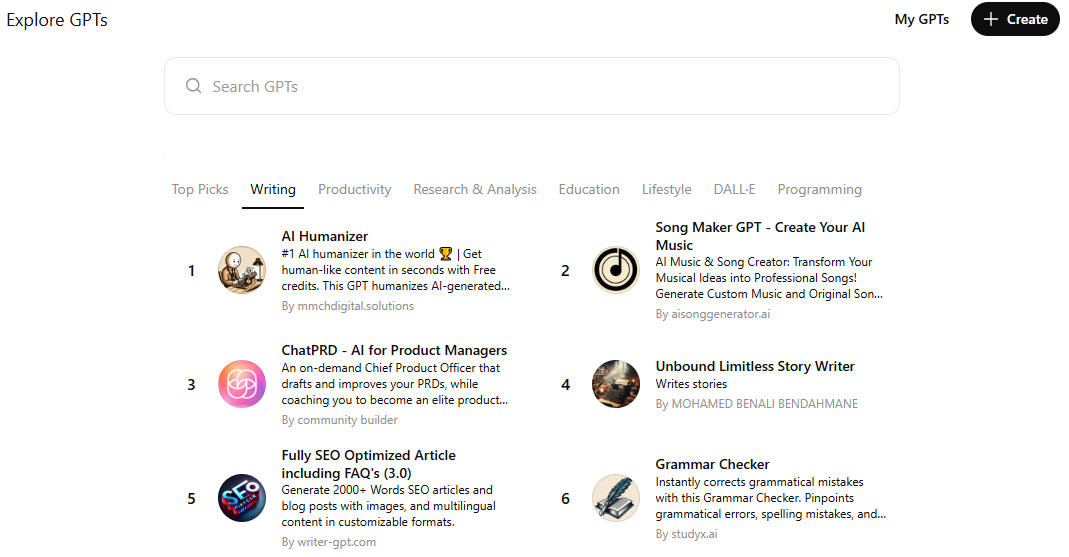1069x557 pixels.
Task: Open the DALL·E tab
Action: pyautogui.click(x=734, y=189)
